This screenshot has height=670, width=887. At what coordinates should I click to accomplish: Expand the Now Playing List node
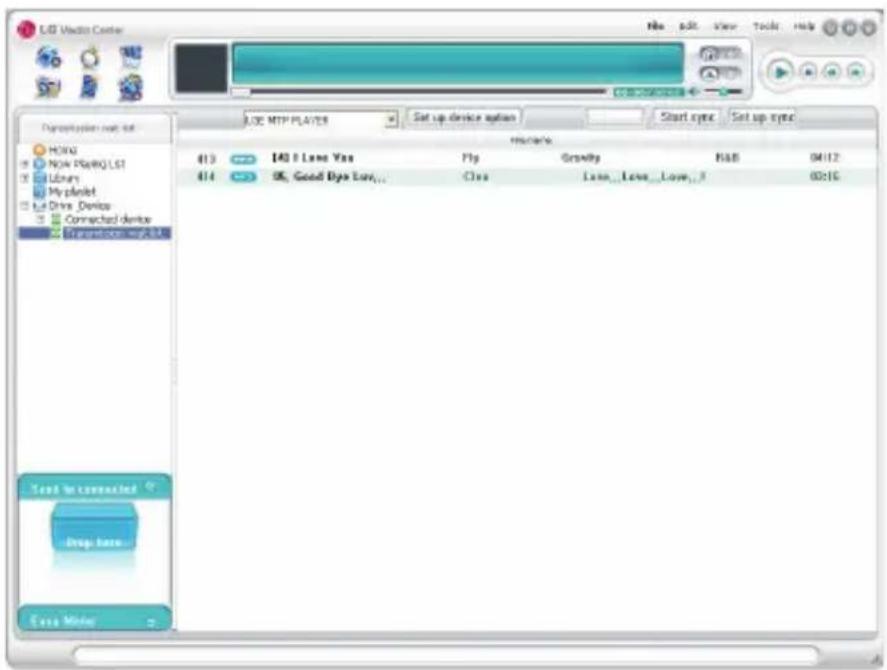pyautogui.click(x=24, y=164)
